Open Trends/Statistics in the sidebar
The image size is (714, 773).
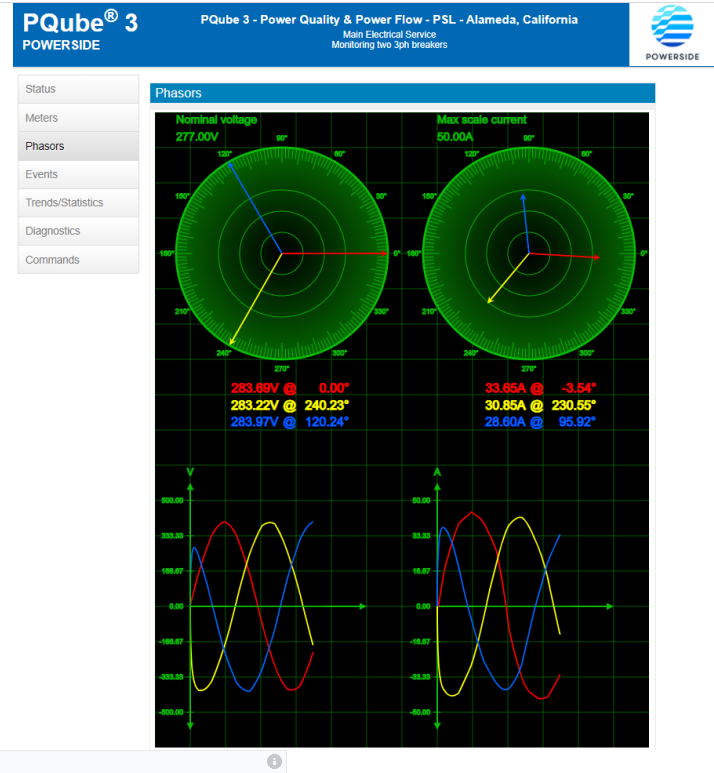click(78, 203)
